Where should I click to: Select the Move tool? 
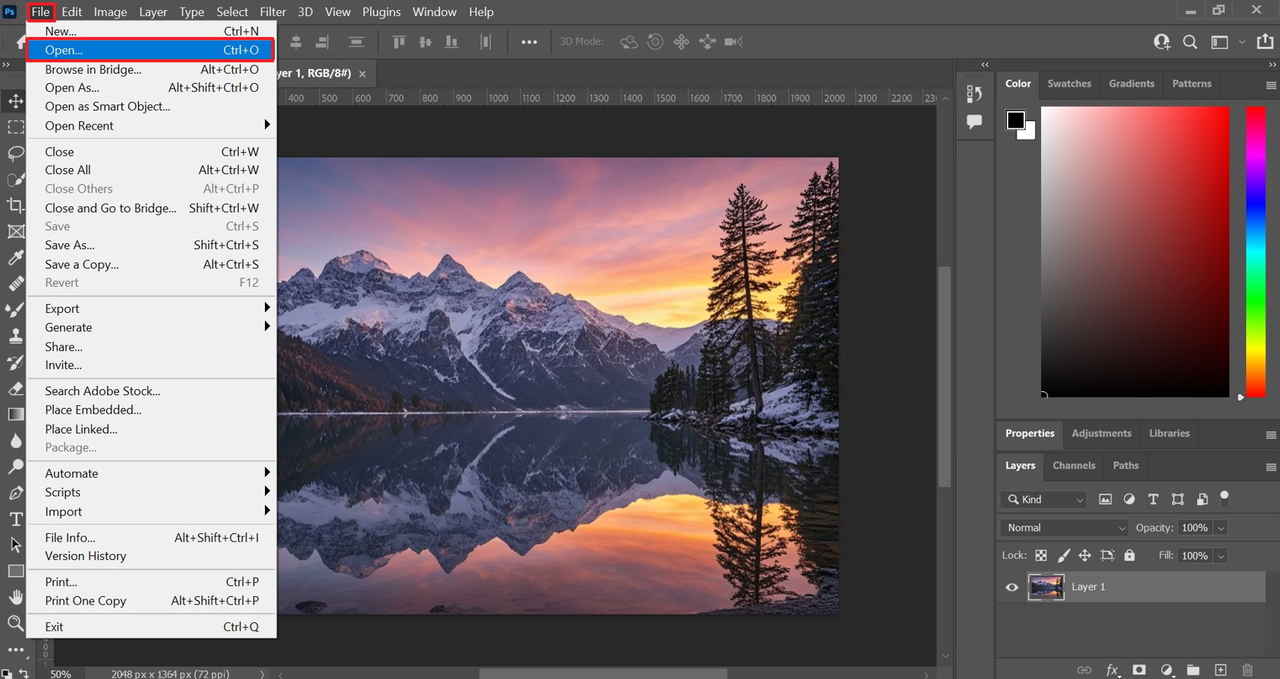(x=15, y=101)
